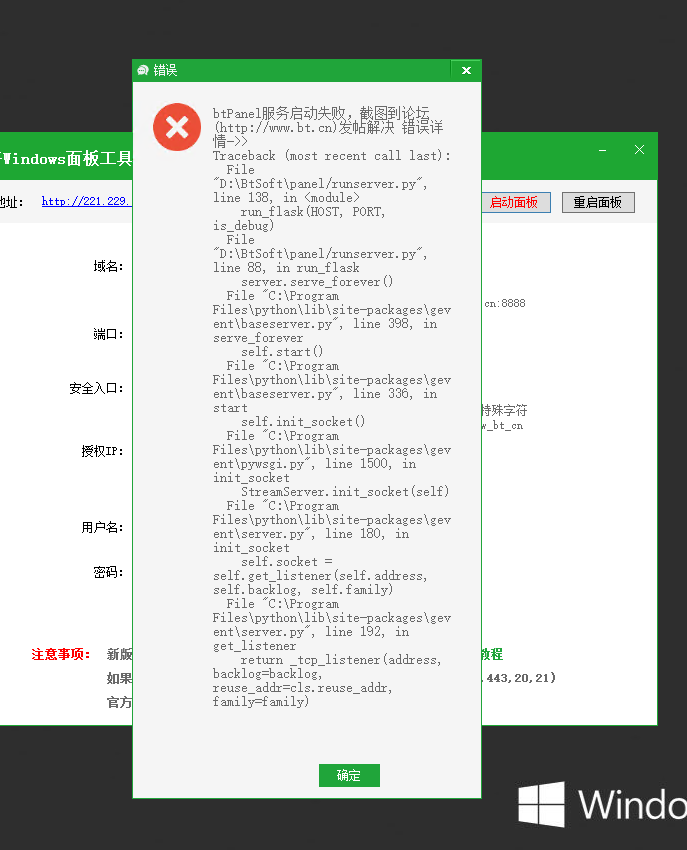Click the server.serve_forever() line in traceback
The height and width of the screenshot is (850, 687).
[317, 282]
